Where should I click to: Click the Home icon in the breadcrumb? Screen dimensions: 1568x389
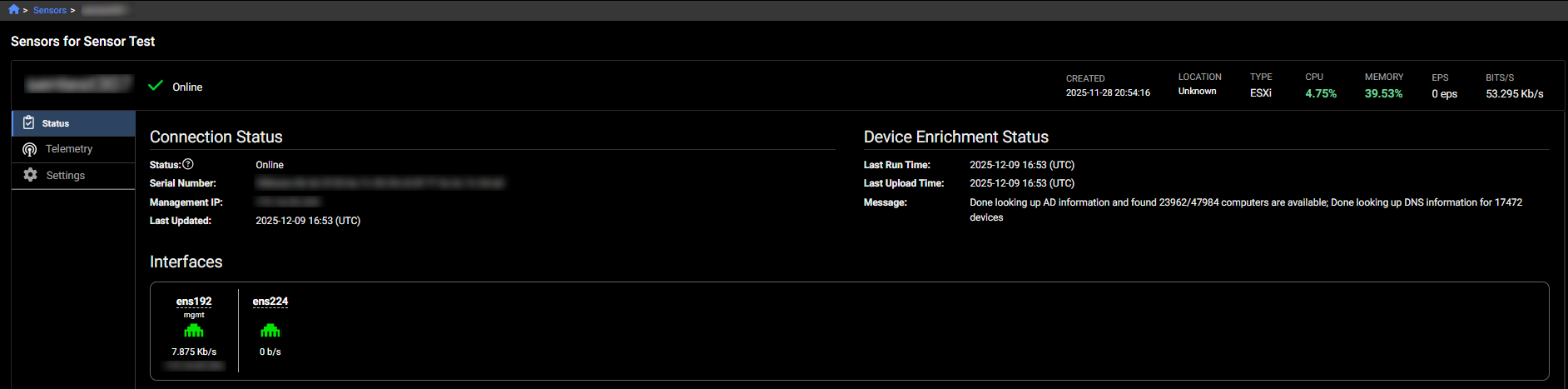[x=14, y=10]
